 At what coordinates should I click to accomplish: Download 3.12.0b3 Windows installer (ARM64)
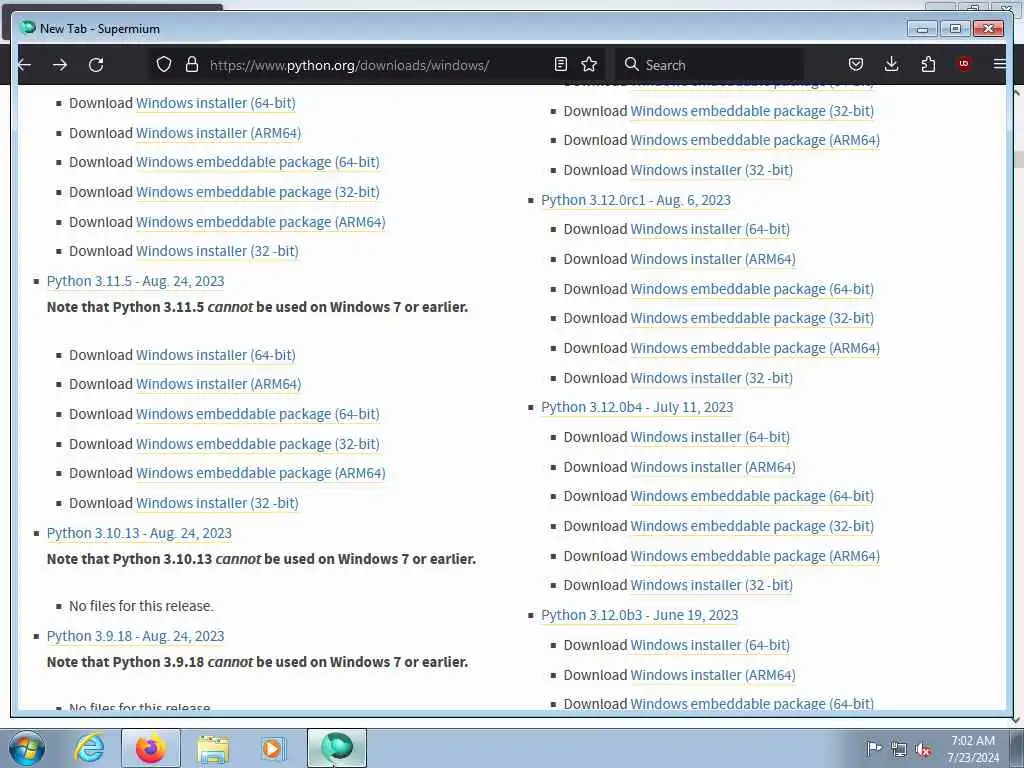tap(712, 676)
